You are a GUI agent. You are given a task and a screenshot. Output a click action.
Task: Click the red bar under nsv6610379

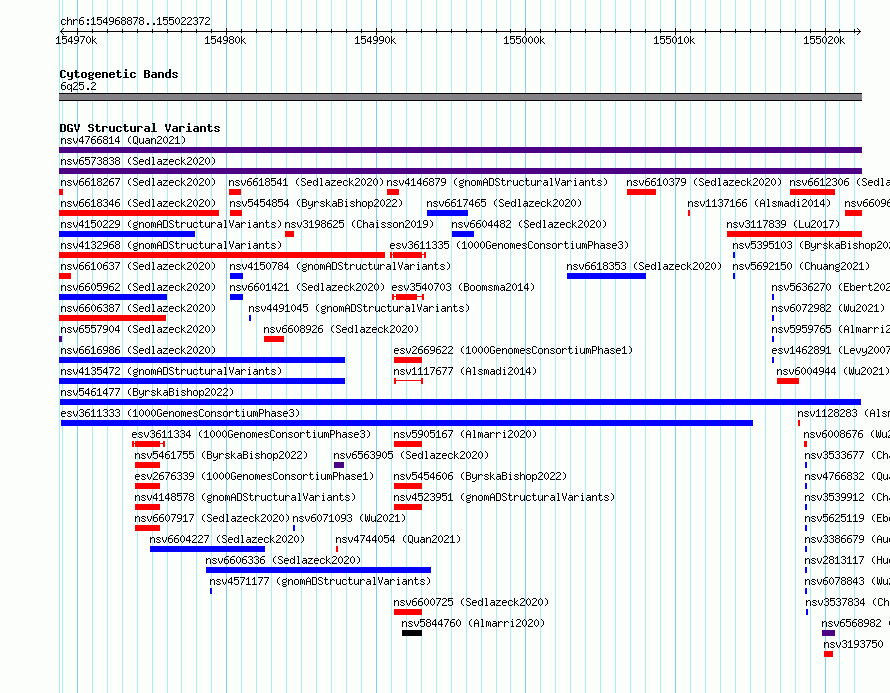point(641,192)
